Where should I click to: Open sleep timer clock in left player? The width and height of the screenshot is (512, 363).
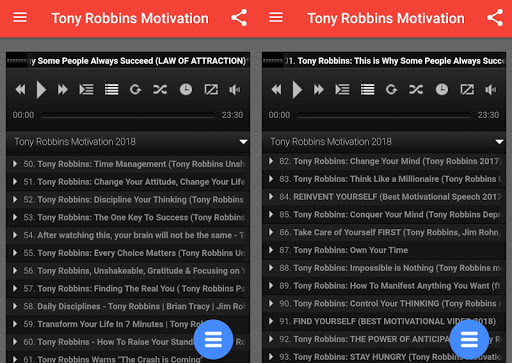click(x=186, y=89)
